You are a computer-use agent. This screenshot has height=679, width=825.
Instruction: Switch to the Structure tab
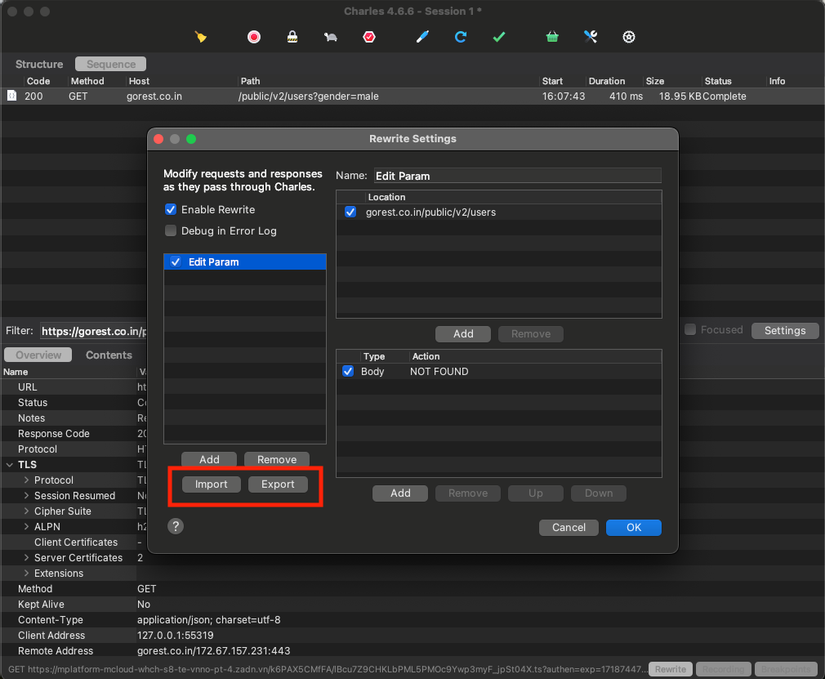coord(39,64)
